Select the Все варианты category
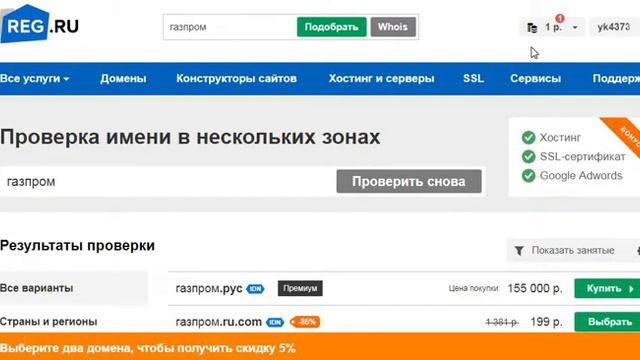This screenshot has width=640, height=360. coord(73,288)
